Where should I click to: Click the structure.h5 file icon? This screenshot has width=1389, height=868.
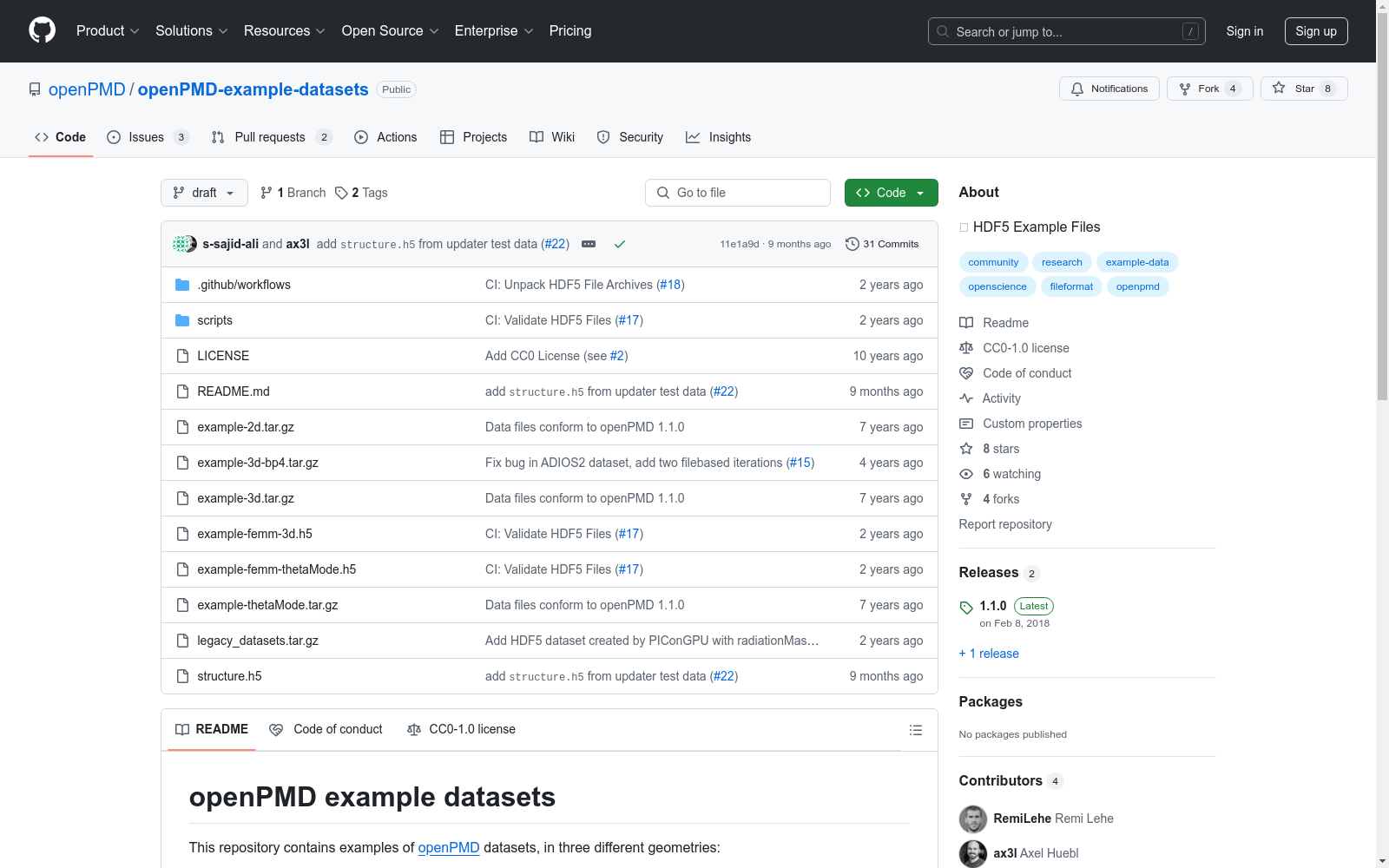[182, 676]
